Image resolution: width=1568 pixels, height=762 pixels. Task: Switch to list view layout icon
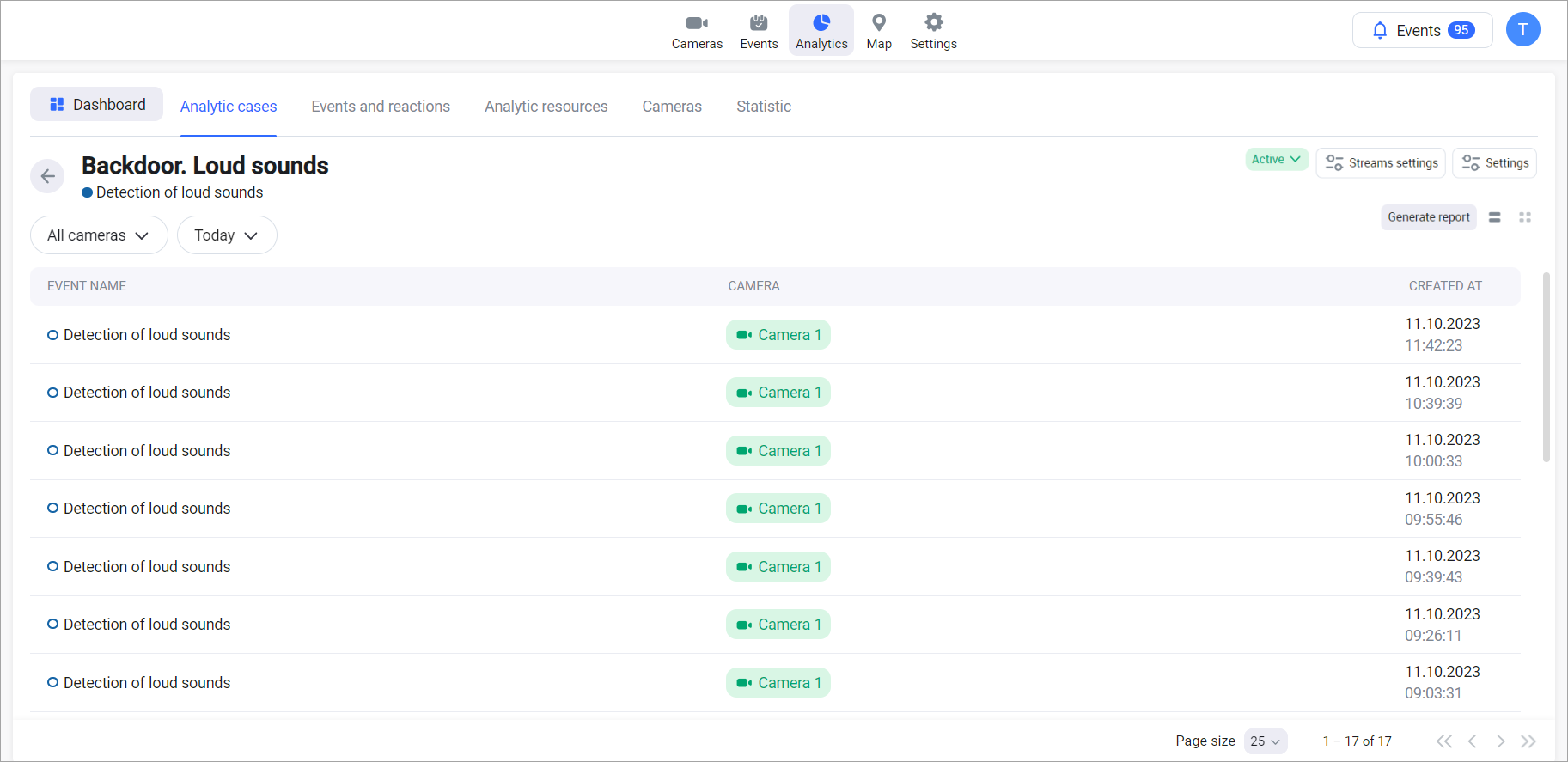pyautogui.click(x=1495, y=217)
